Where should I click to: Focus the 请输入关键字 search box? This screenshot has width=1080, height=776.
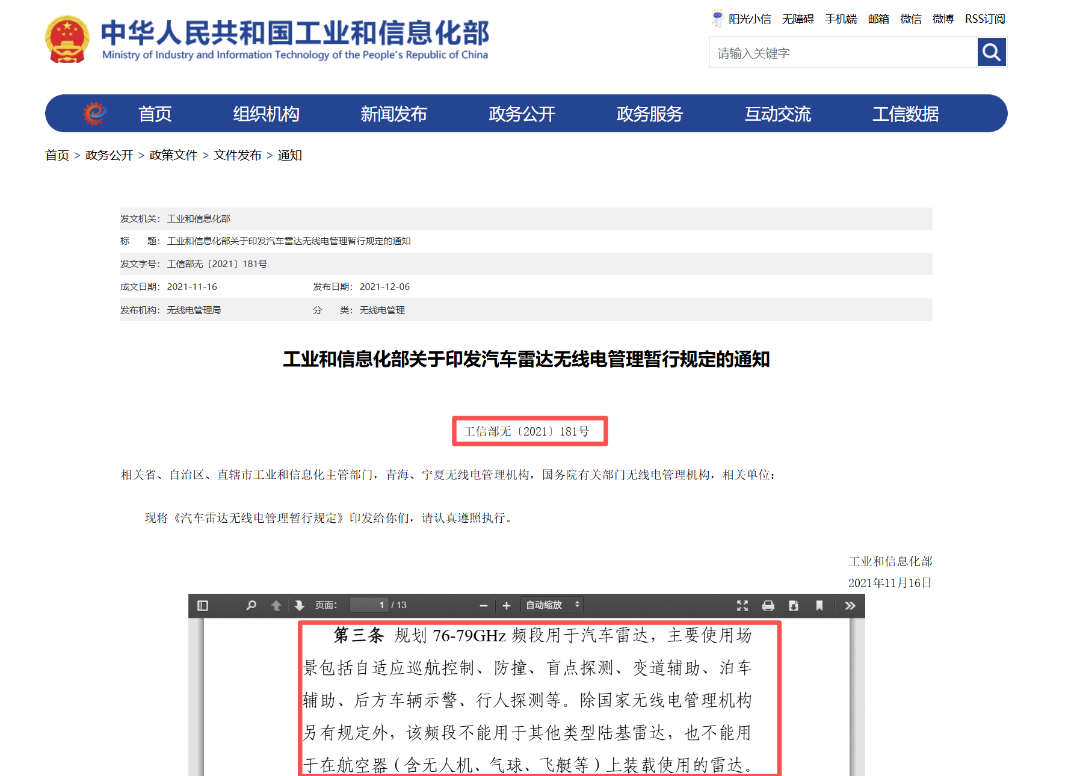coord(842,53)
